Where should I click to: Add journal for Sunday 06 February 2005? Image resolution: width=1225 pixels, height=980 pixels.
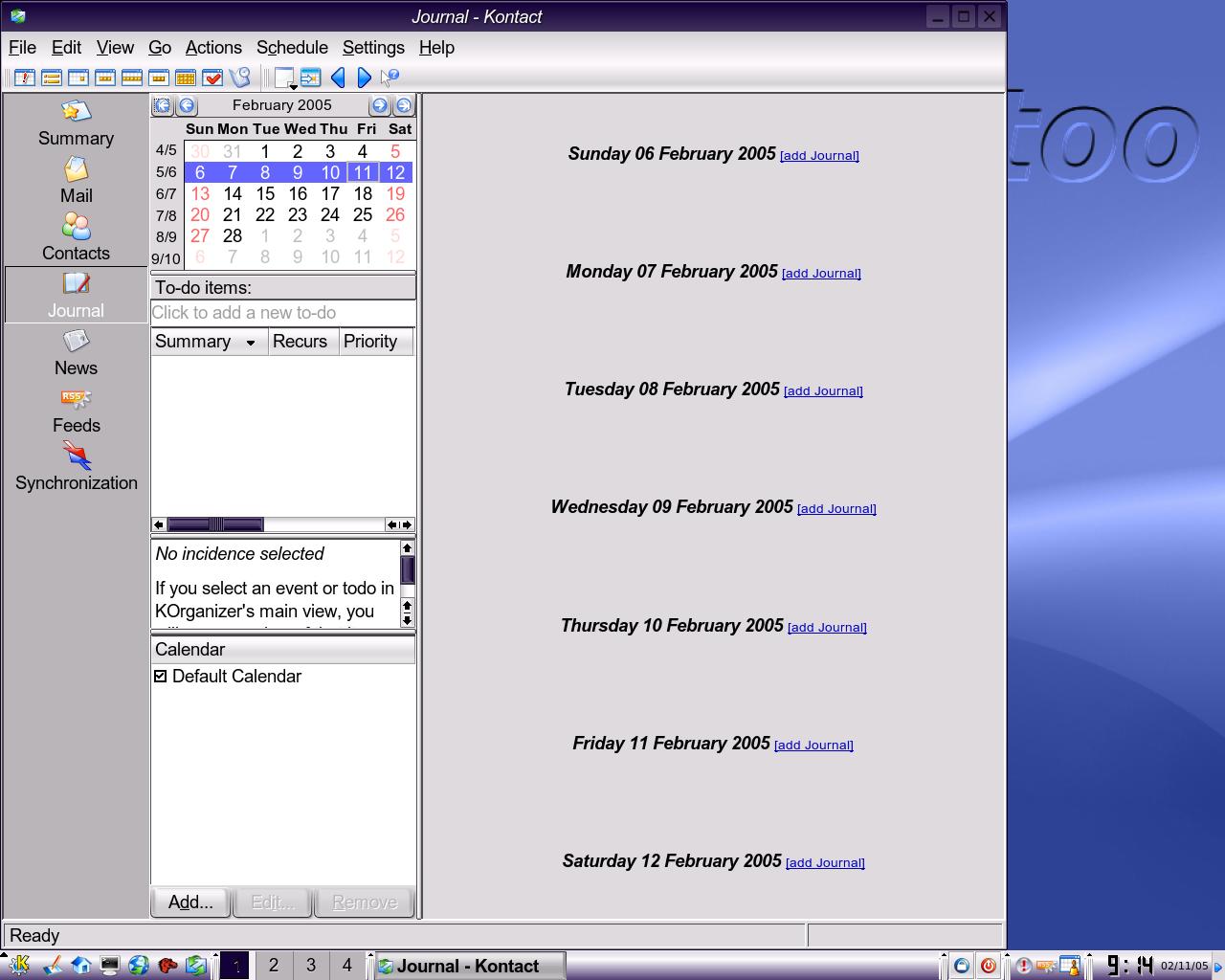819,156
